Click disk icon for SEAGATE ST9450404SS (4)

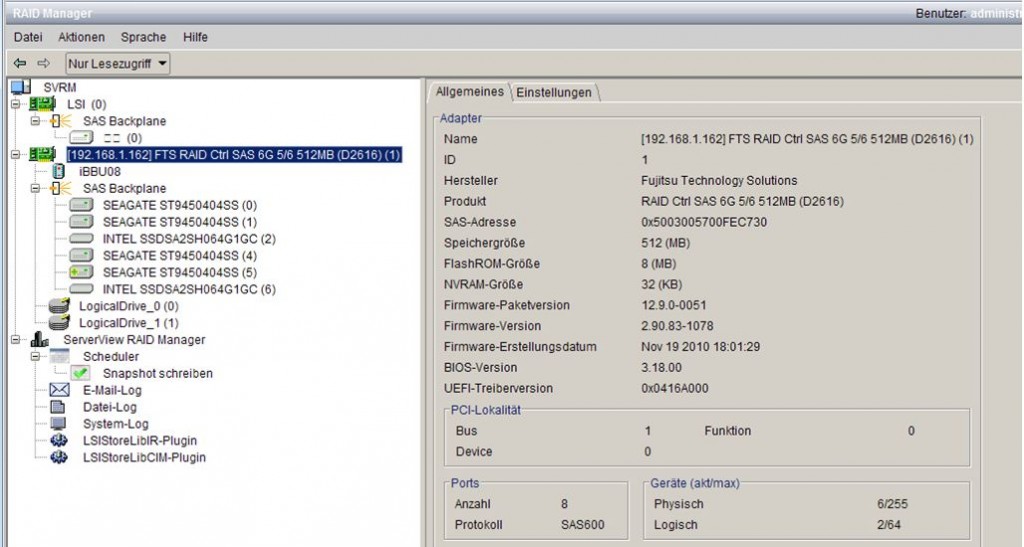pyautogui.click(x=82, y=255)
